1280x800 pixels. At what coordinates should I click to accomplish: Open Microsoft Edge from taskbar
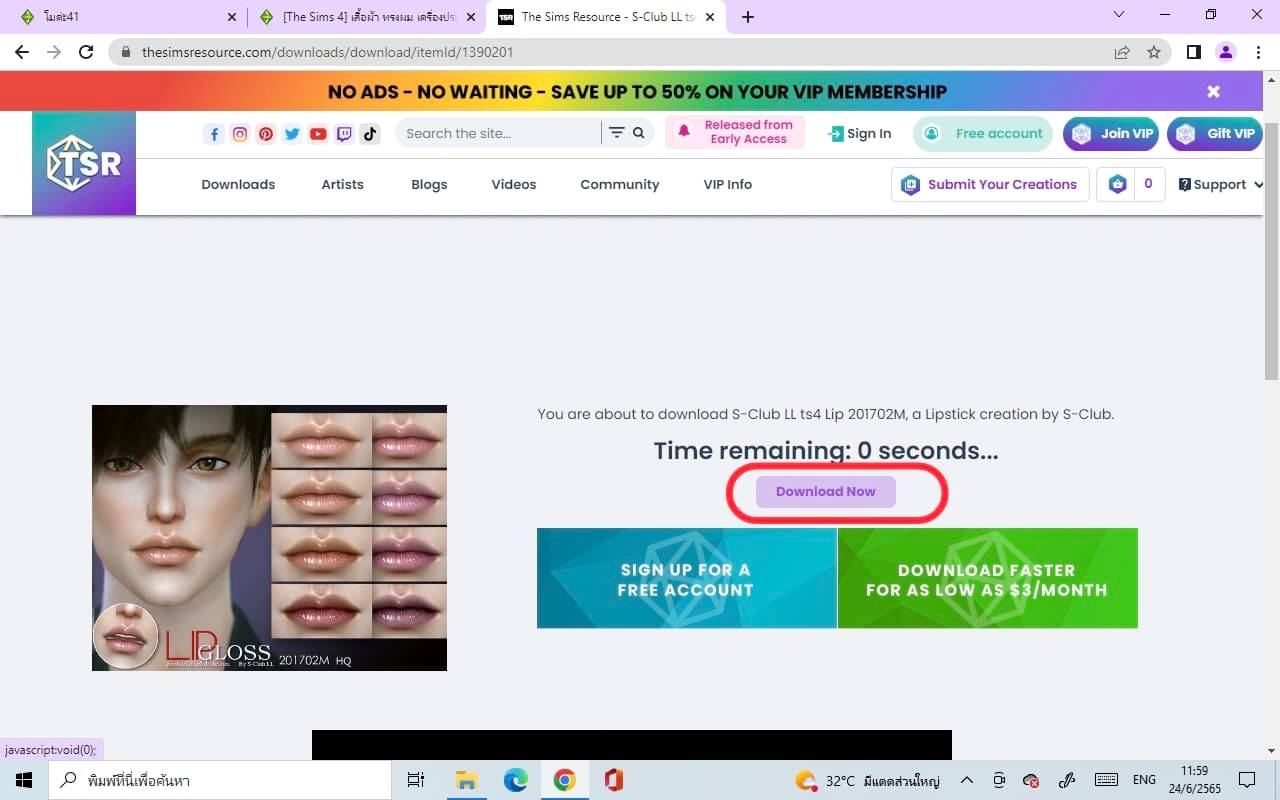point(515,780)
